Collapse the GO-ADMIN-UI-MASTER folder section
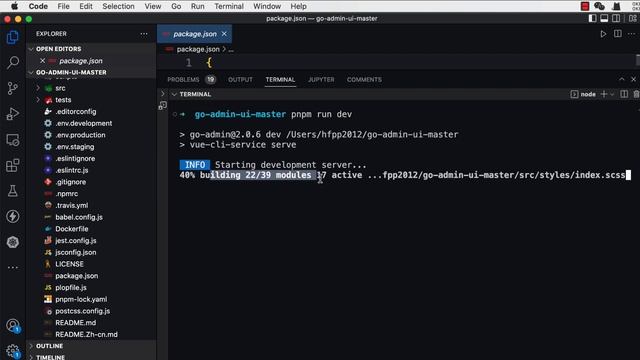Screen dimensions: 640x360 [71, 72]
